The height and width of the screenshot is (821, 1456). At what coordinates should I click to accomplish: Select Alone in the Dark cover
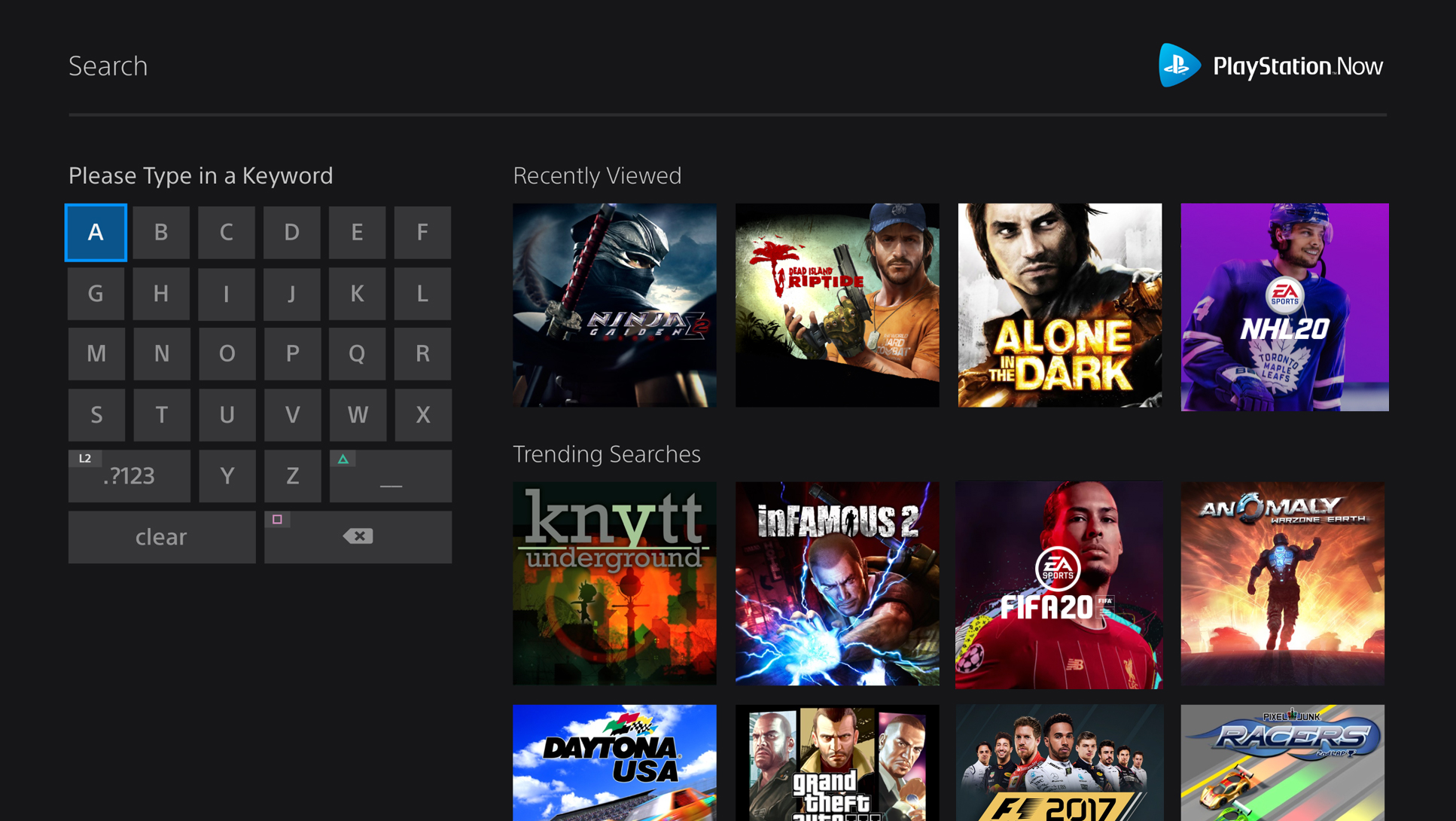(x=1059, y=305)
